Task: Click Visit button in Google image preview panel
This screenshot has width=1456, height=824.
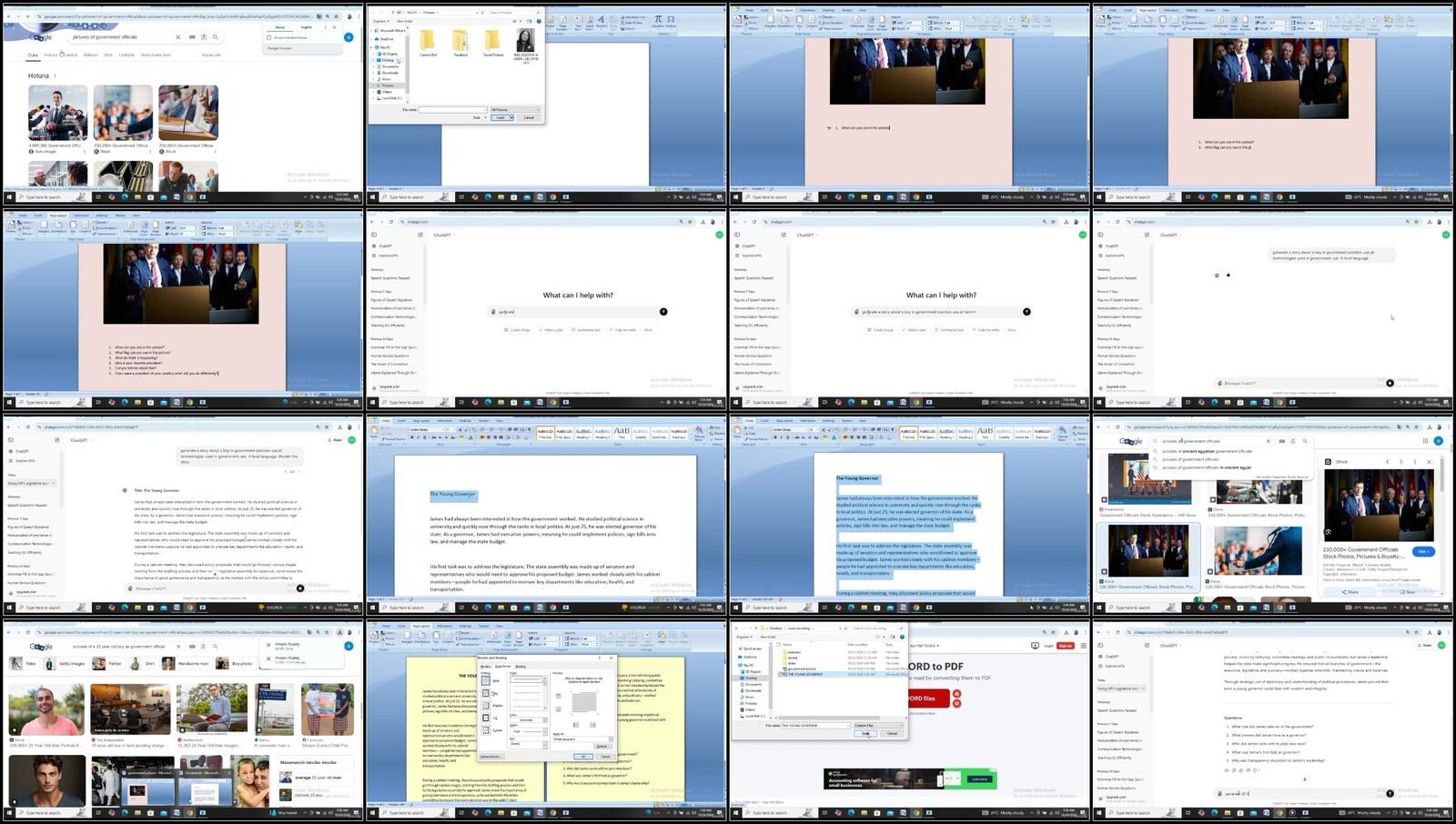Action: pos(1423,551)
